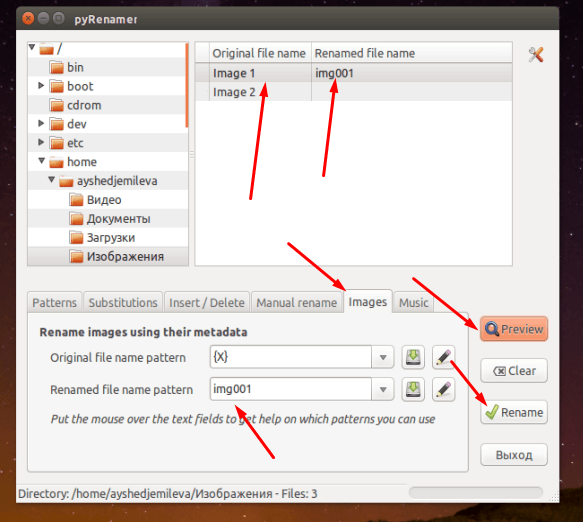The height and width of the screenshot is (522, 583).
Task: Switch to the Music tab
Action: click(x=413, y=303)
